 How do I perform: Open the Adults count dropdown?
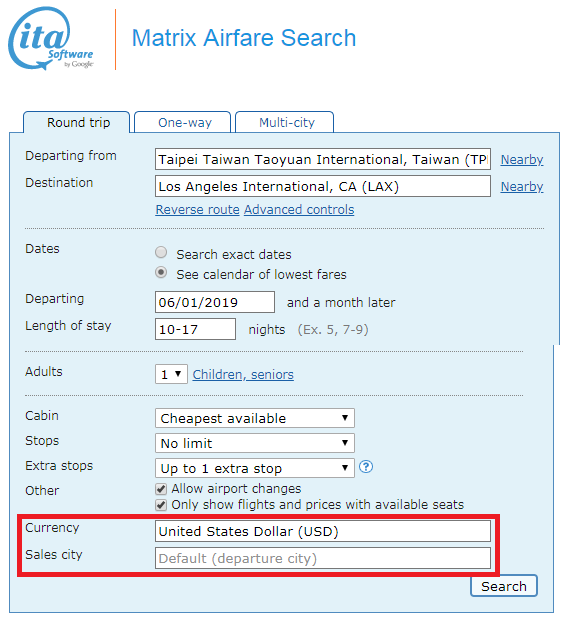click(x=171, y=374)
